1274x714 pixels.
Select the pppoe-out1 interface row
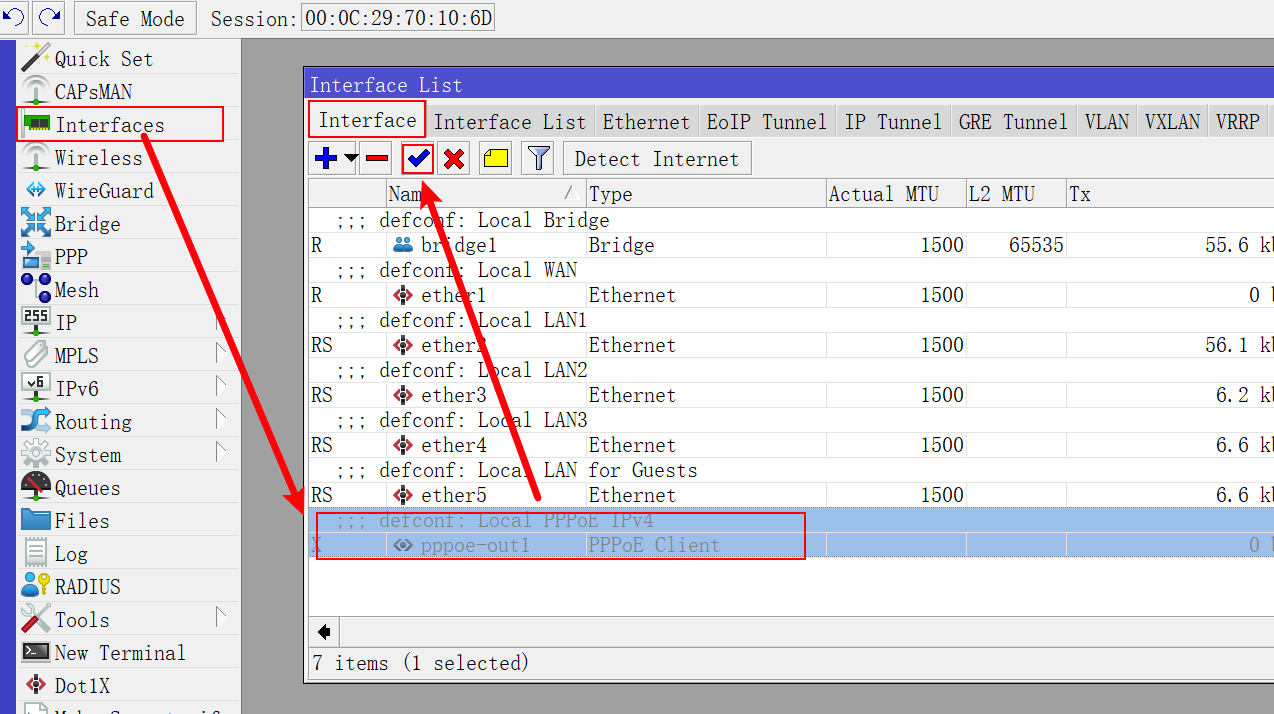click(x=790, y=545)
